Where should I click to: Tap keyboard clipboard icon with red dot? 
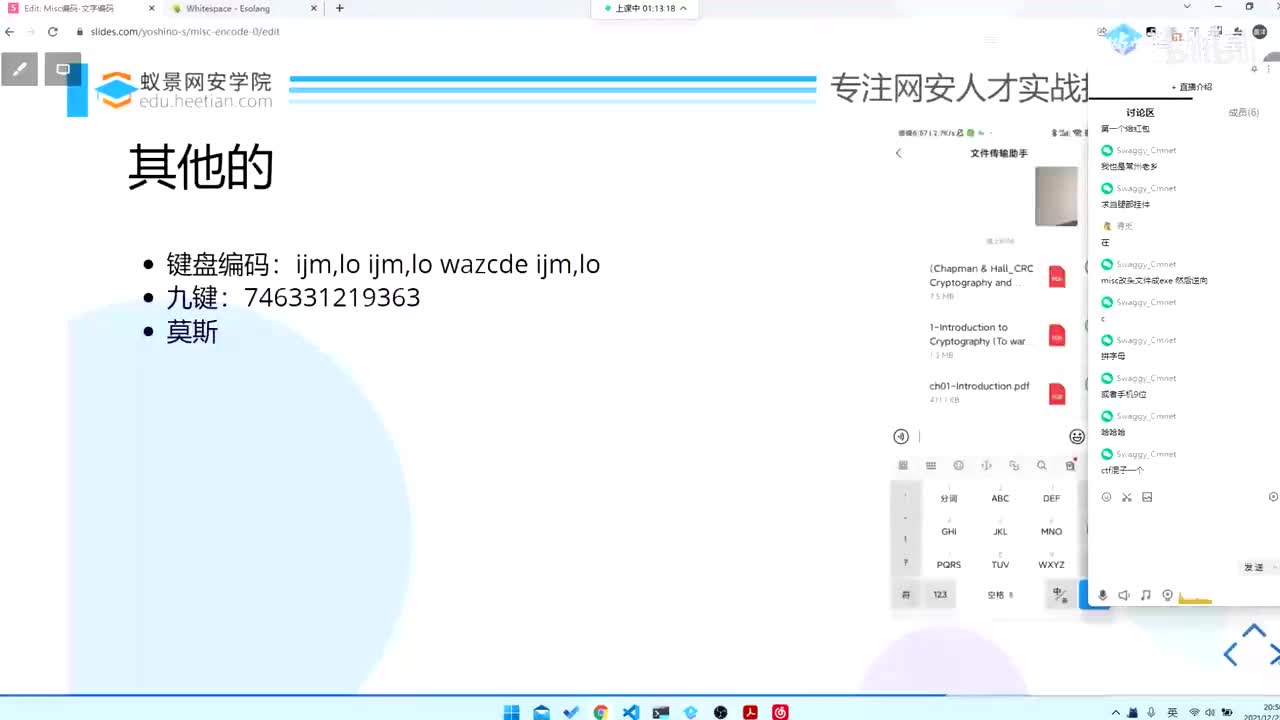[1070, 465]
